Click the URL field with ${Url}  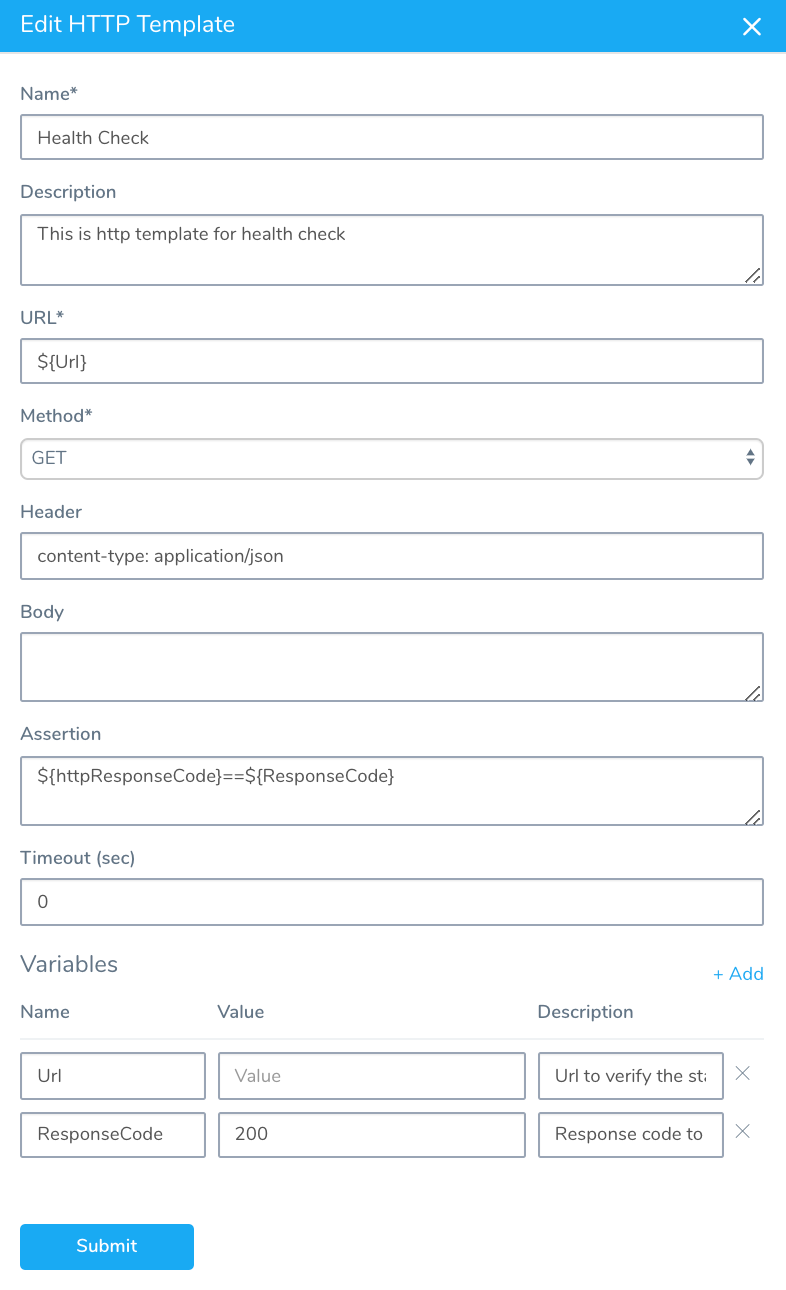click(x=392, y=361)
